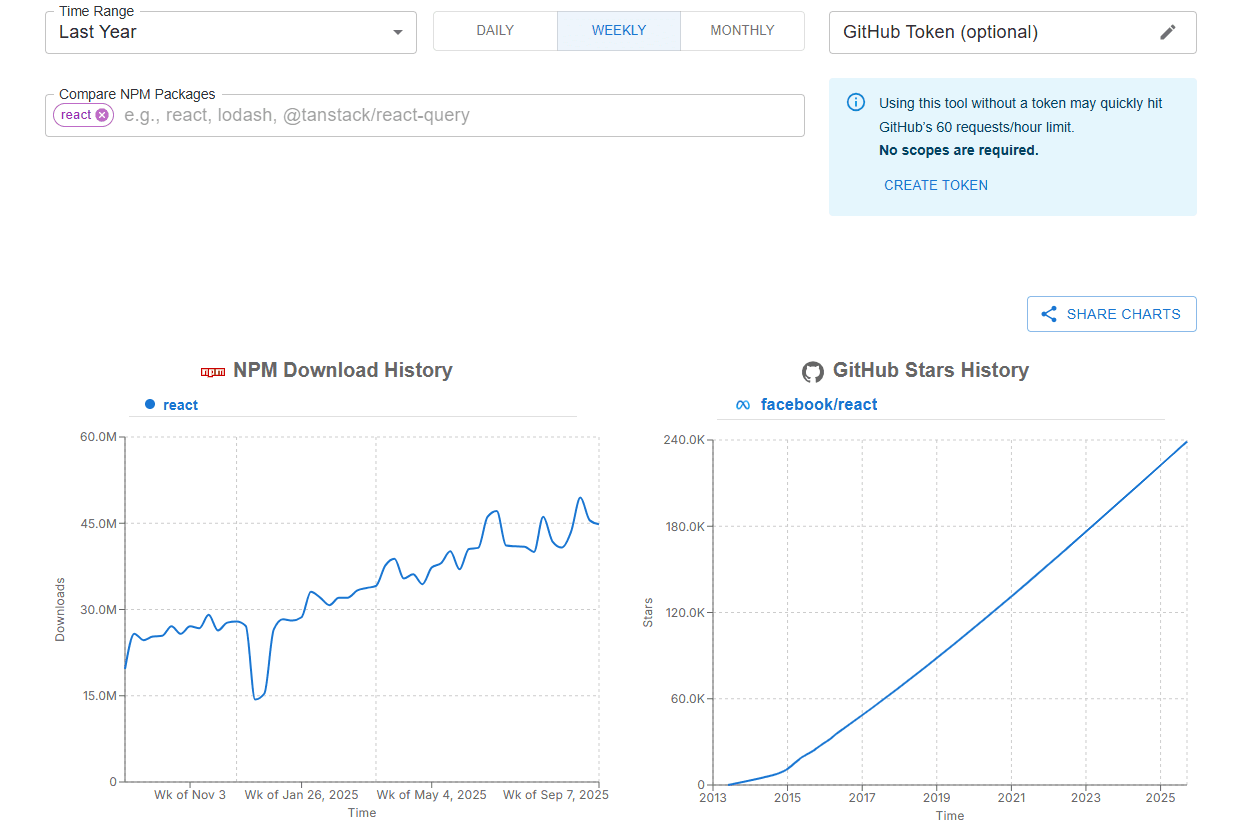The height and width of the screenshot is (833, 1252).
Task: Click the 2019 year axis label
Action: (937, 798)
